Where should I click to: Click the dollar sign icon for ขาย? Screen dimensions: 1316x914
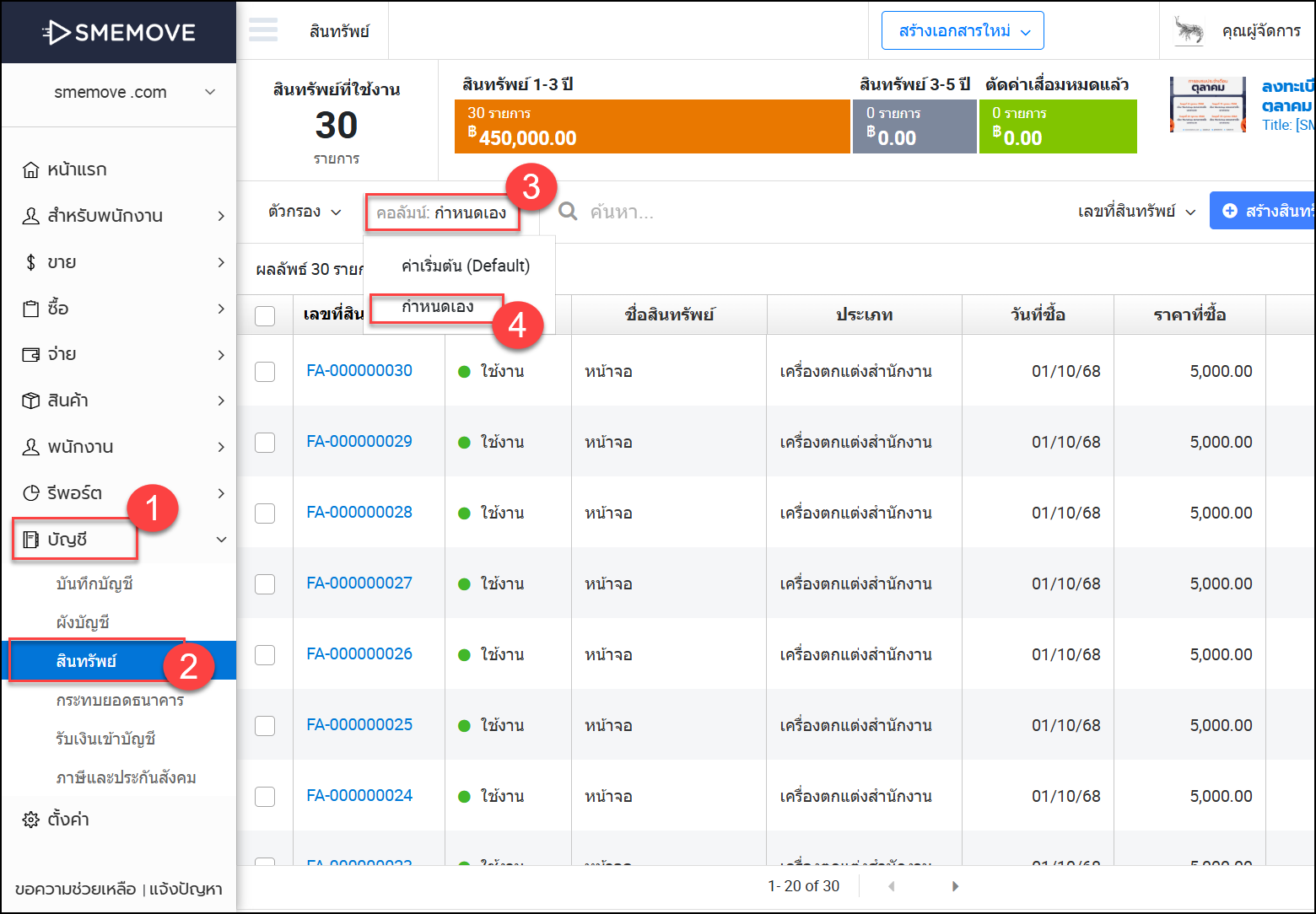pos(31,262)
